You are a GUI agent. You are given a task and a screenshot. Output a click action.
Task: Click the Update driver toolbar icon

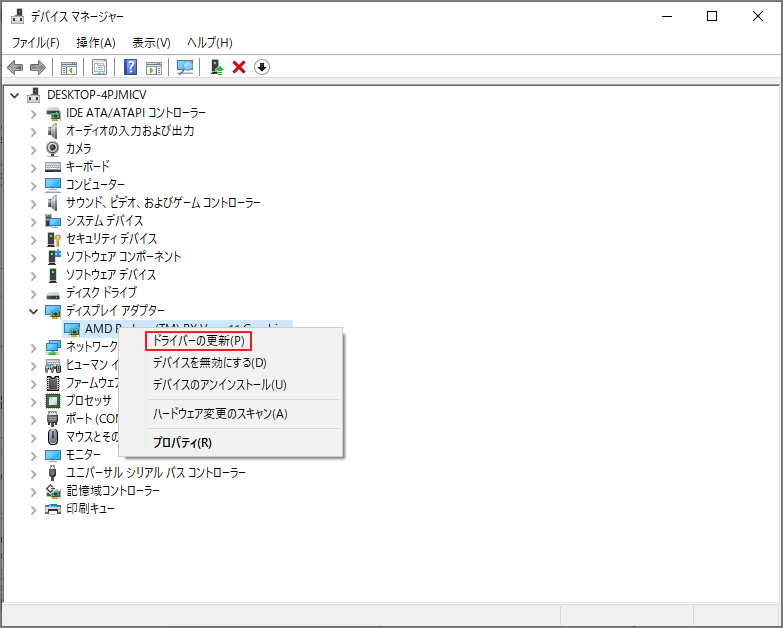(x=216, y=67)
